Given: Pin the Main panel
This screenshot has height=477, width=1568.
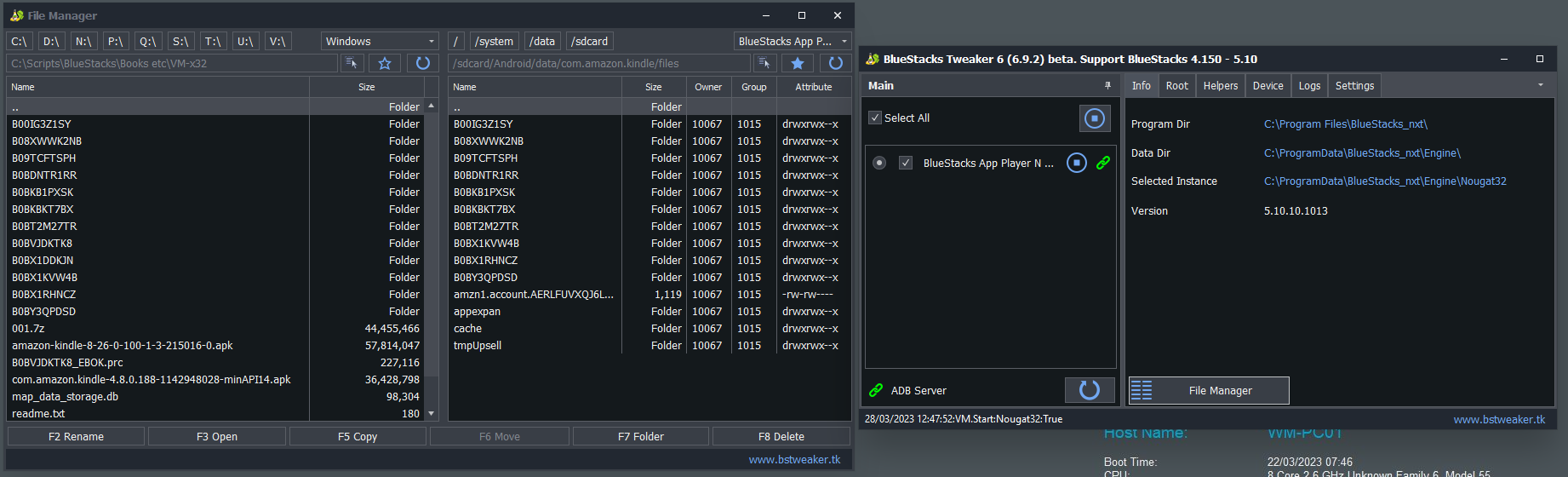Looking at the screenshot, I should 1107,86.
